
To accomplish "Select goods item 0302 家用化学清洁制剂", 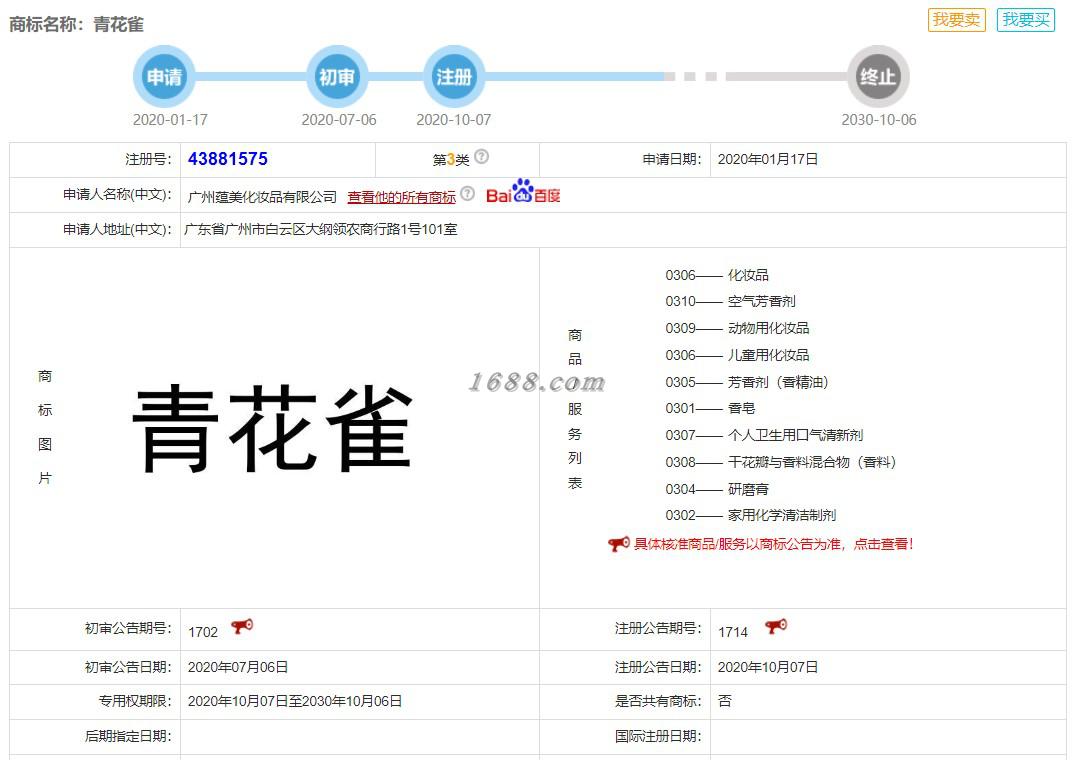I will coord(751,515).
